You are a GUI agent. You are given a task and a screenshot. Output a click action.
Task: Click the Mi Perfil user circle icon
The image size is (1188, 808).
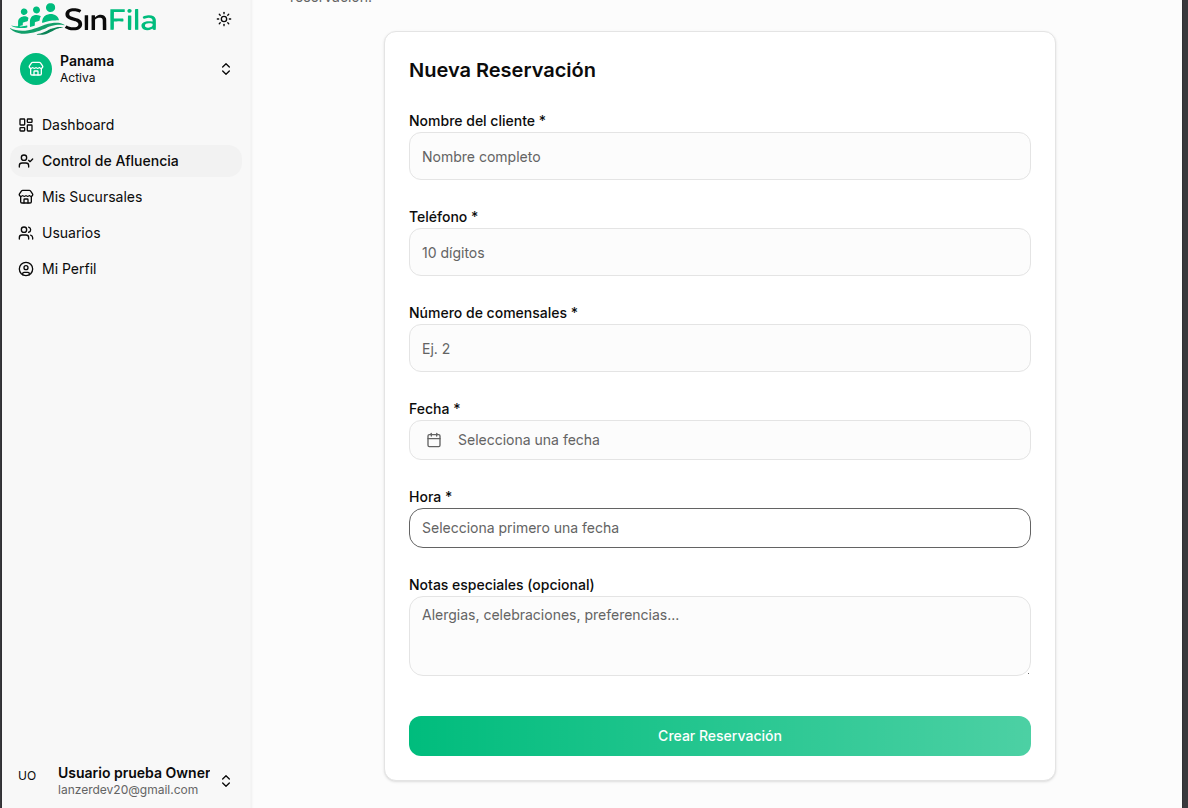pos(26,269)
